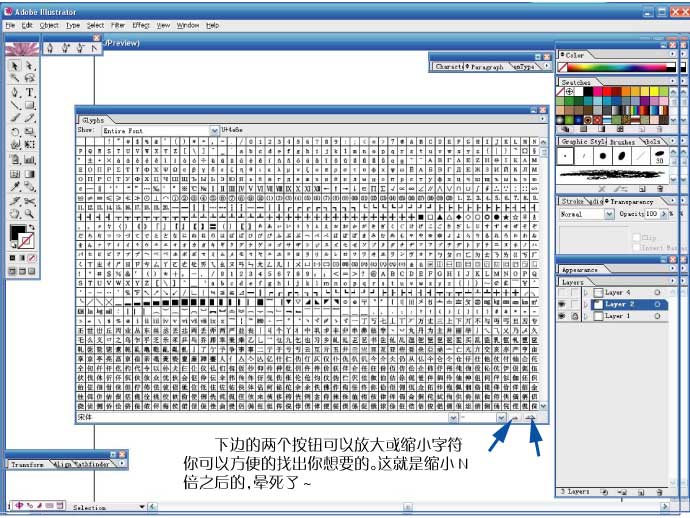Show hidden Layer 4 via visibility box
The image size is (690, 518).
(x=562, y=292)
